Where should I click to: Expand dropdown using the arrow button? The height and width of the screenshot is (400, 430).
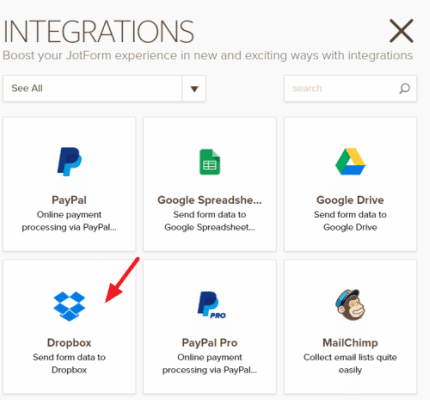coord(194,89)
